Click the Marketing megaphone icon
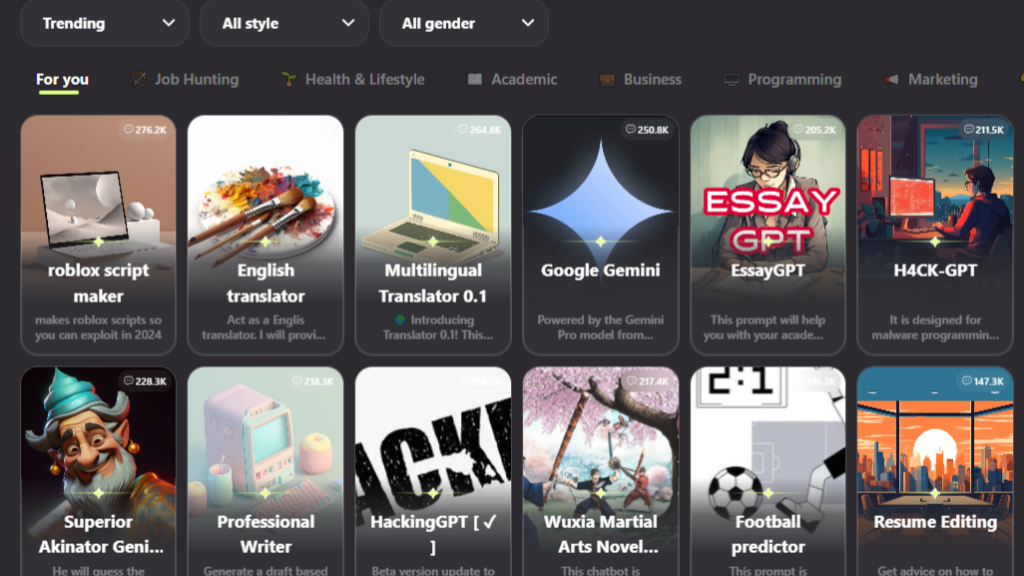The height and width of the screenshot is (576, 1024). pos(891,79)
